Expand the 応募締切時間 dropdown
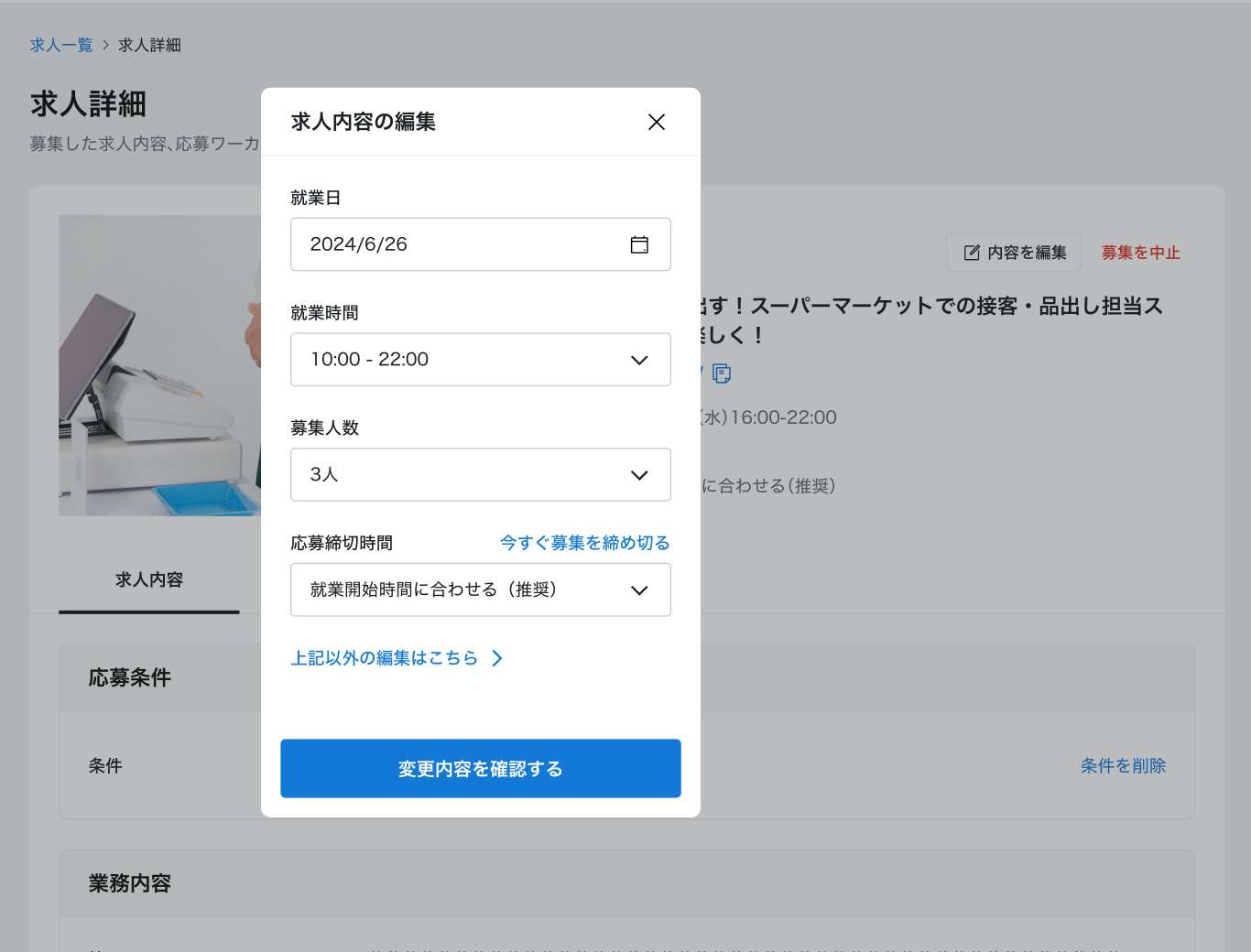1251x952 pixels. 480,590
